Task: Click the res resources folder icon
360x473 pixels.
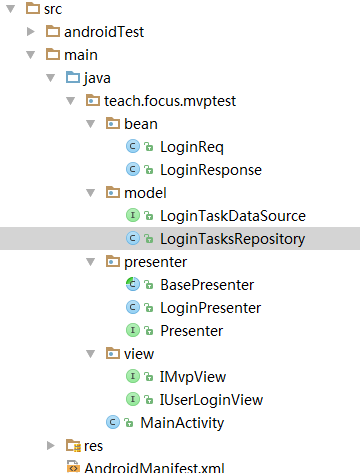Action: (x=73, y=446)
